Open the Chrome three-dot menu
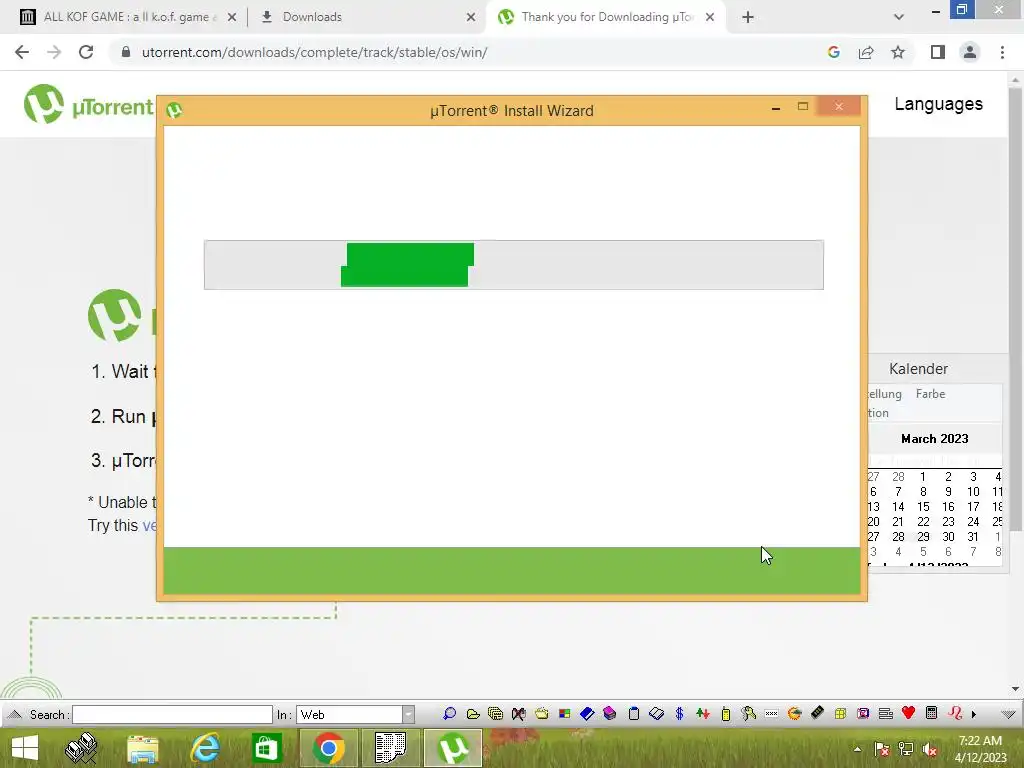 (x=1002, y=52)
